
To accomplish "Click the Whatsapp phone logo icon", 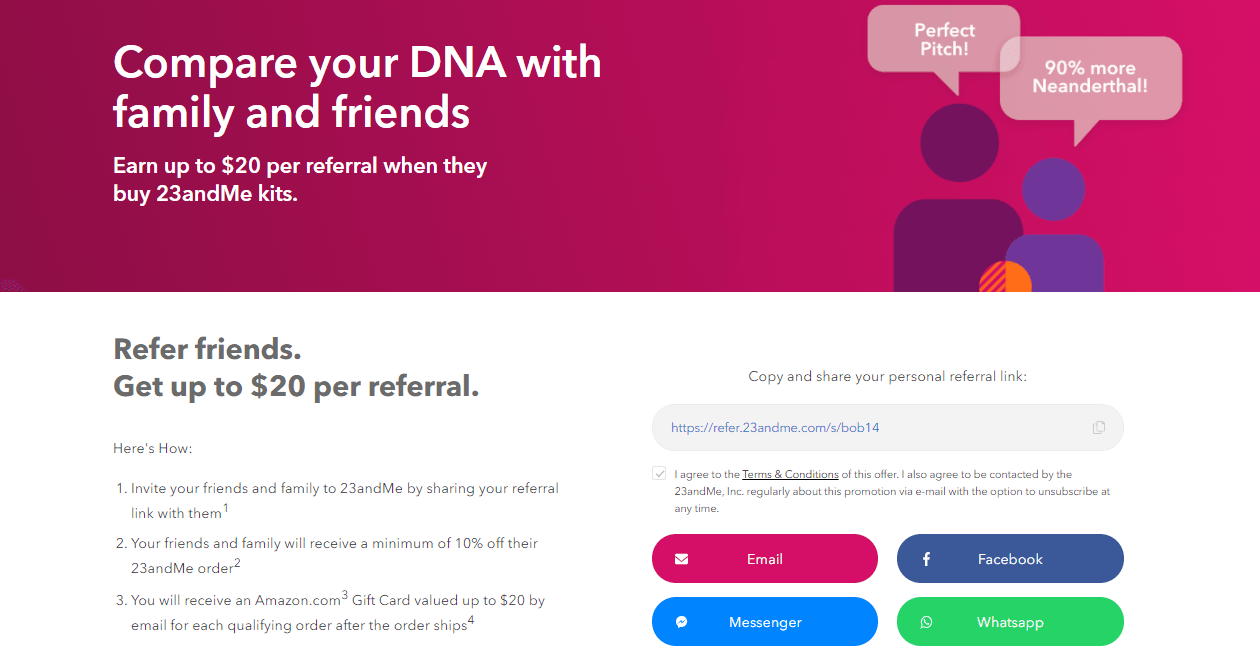I will [x=926, y=622].
